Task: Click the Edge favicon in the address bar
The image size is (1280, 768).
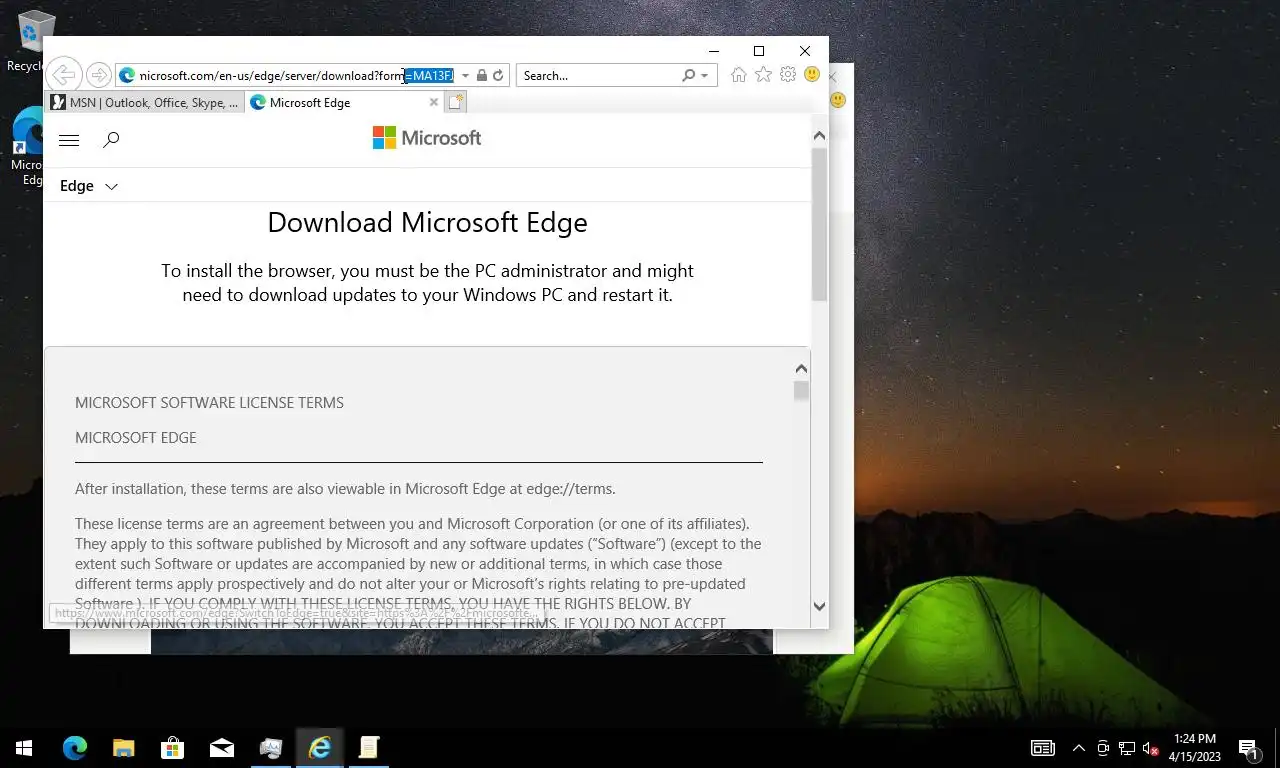Action: pyautogui.click(x=127, y=75)
